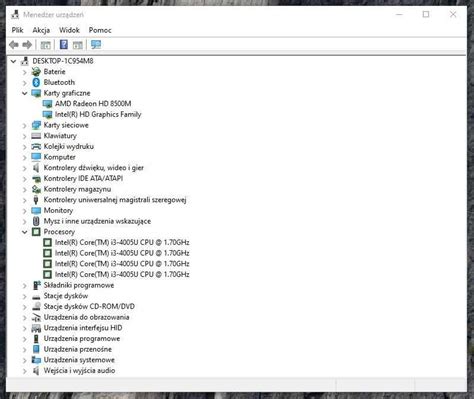Expand the Klawiatury category arrow
474x399 pixels.
[x=24, y=136]
